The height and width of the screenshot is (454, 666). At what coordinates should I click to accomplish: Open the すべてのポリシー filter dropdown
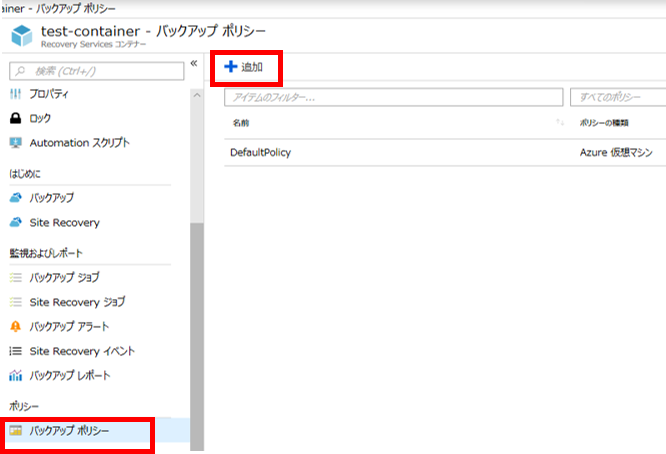tap(618, 97)
